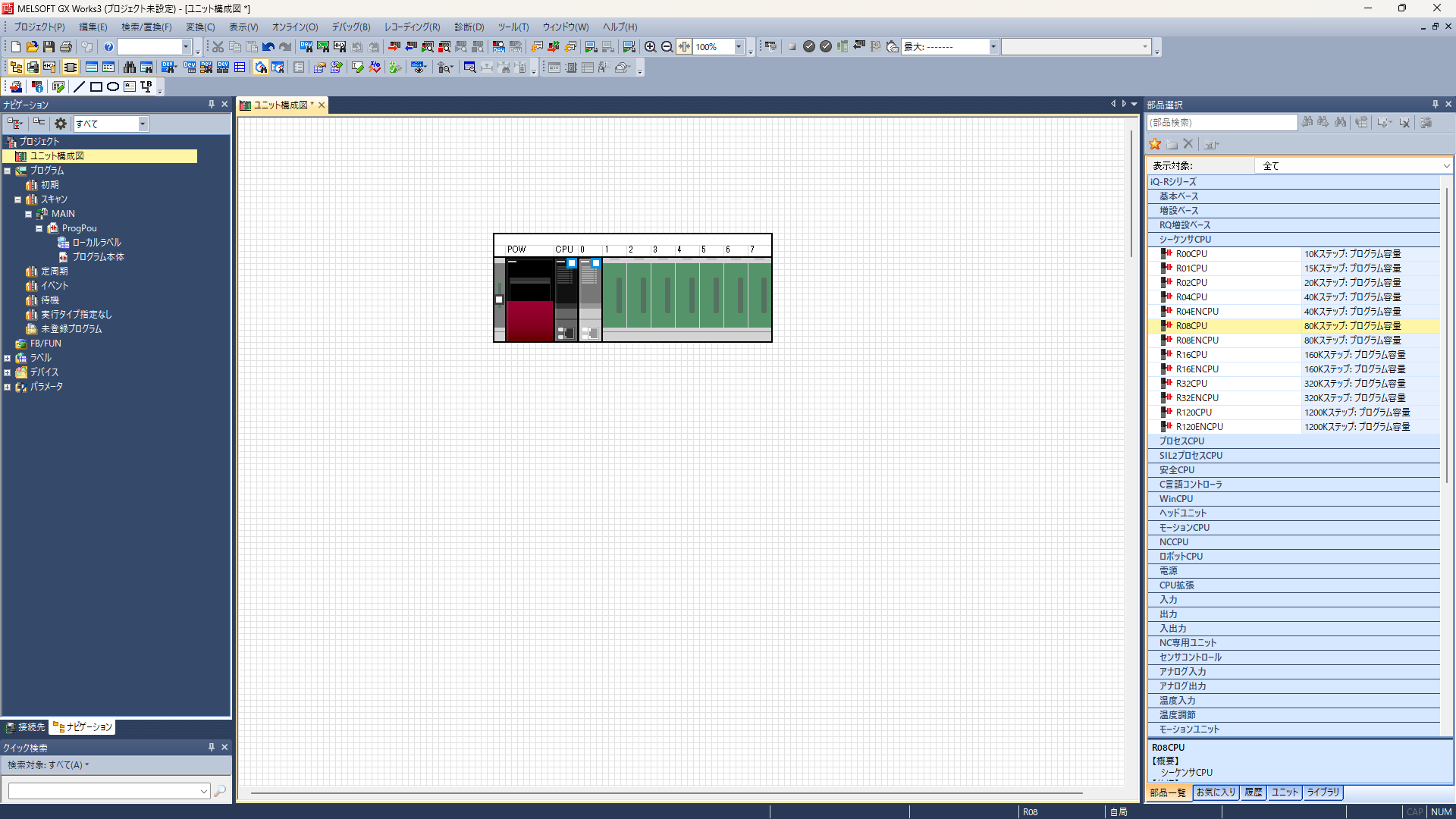This screenshot has height=819, width=1456.
Task: Toggle the Parts Selection window chip icon
Action: 71,67
